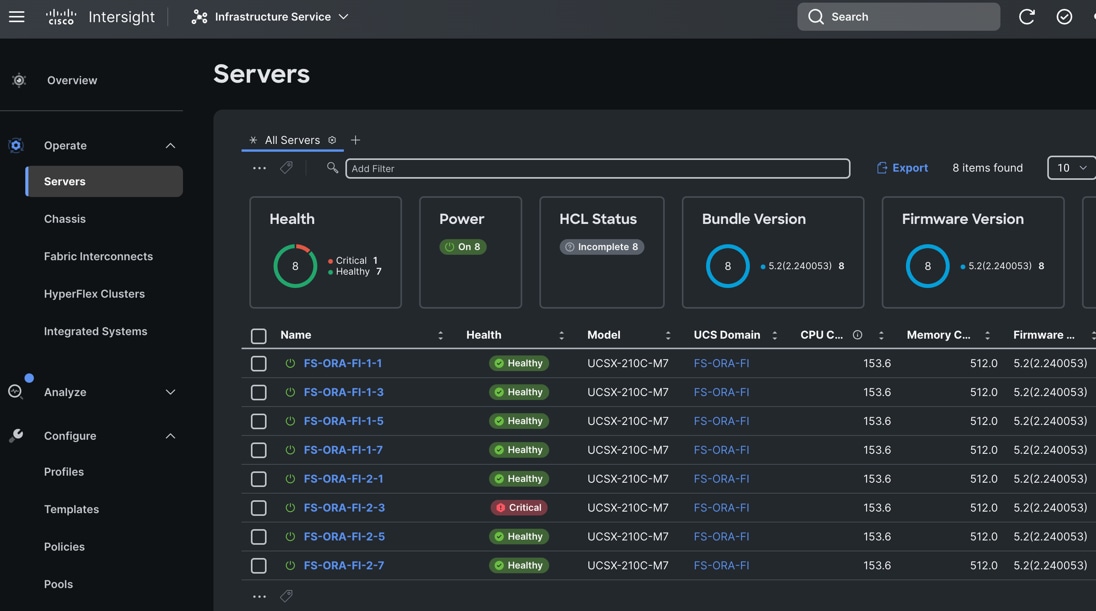Click the info icon in CPU column
Screen dimensions: 1096x611
pyautogui.click(x=857, y=335)
